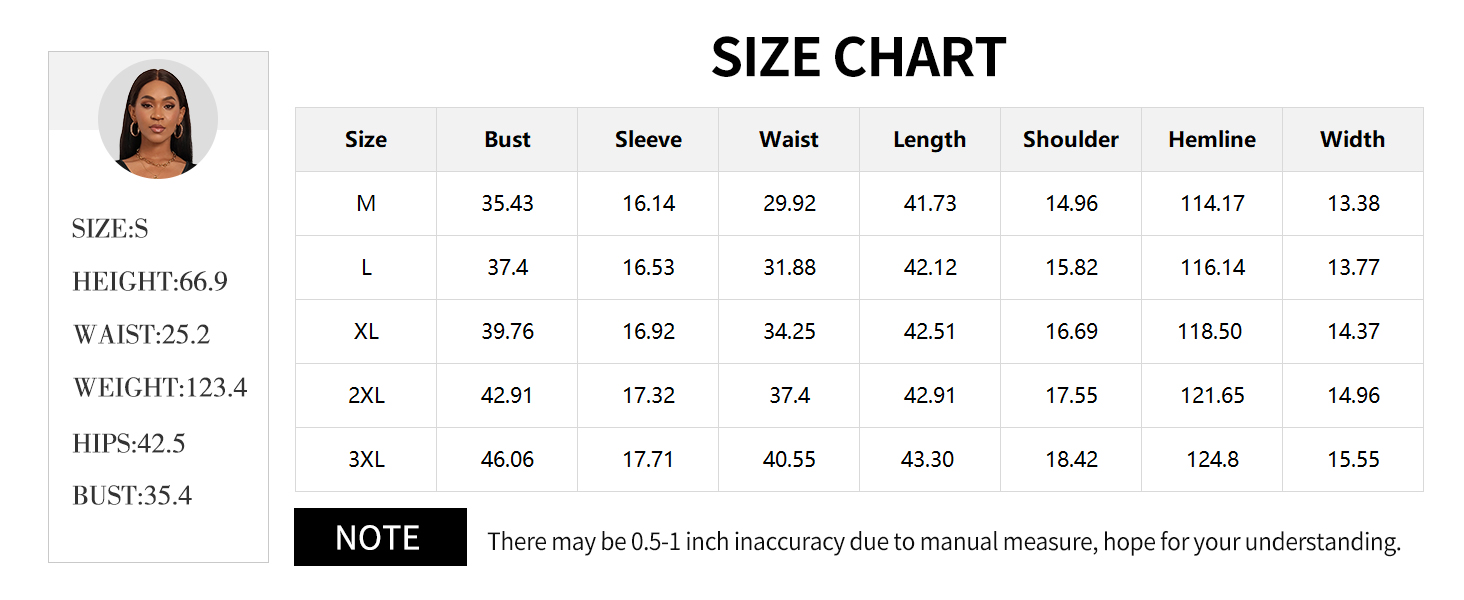The height and width of the screenshot is (600, 1464).
Task: Click the M size row label
Action: (x=366, y=204)
